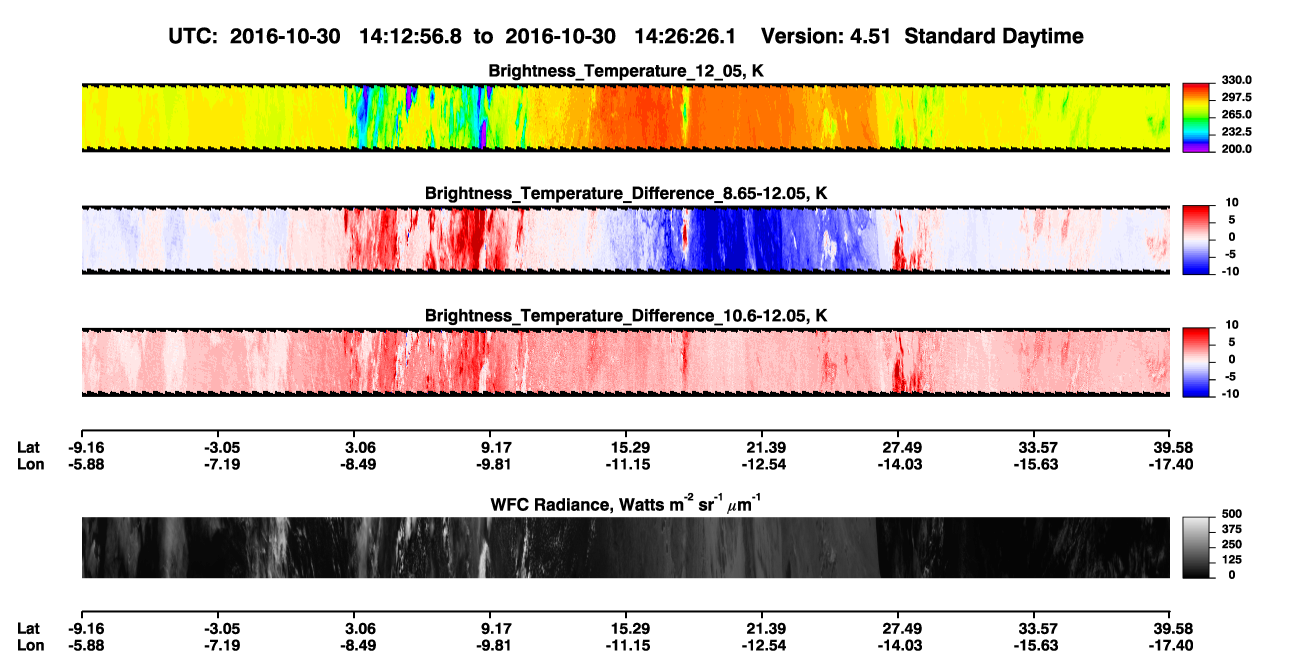Click the 500 tick on the WFC color bar
Screen dimensions: 1300x667
[x=1231, y=514]
